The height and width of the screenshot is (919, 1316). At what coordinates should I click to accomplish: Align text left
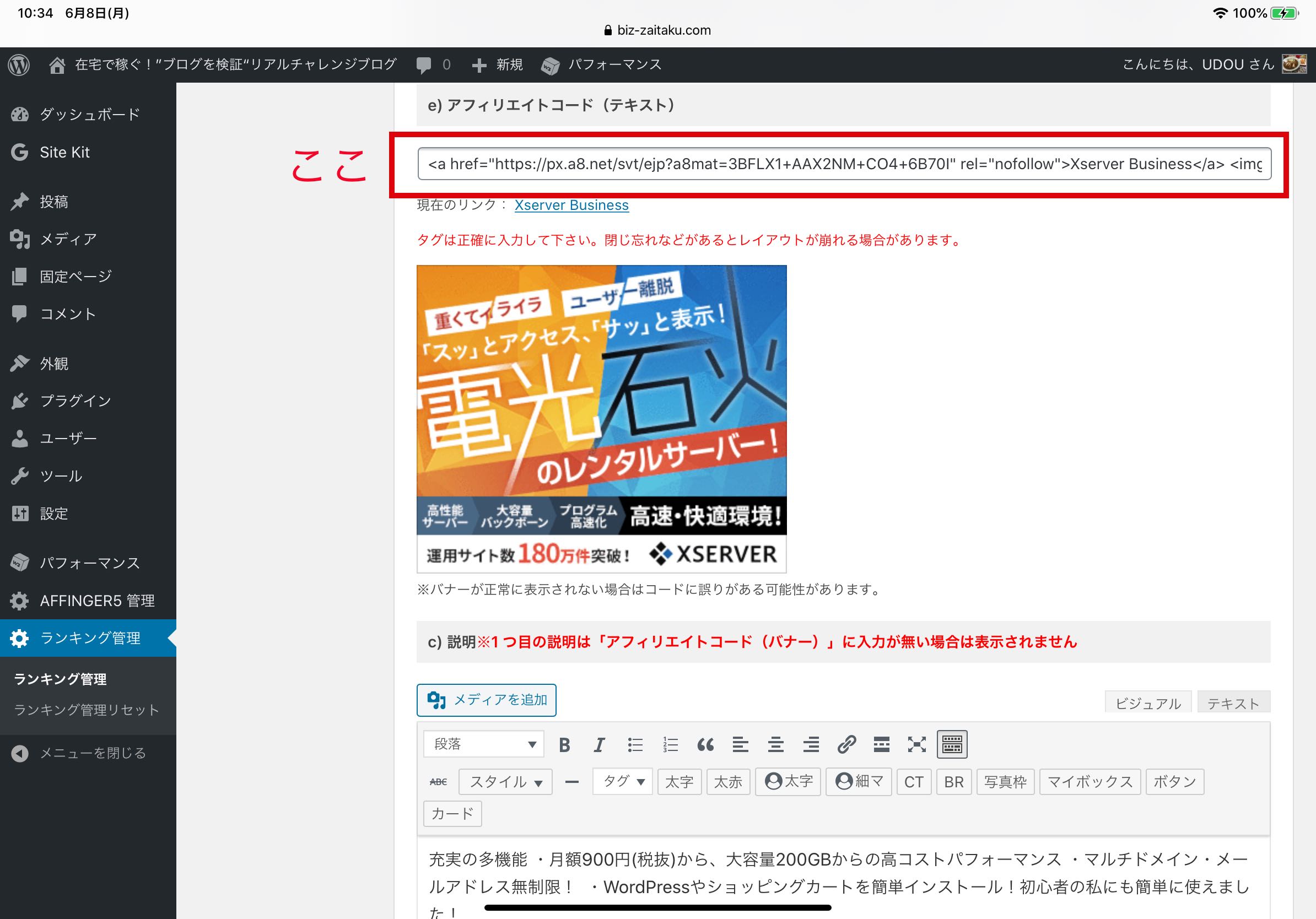[x=741, y=744]
